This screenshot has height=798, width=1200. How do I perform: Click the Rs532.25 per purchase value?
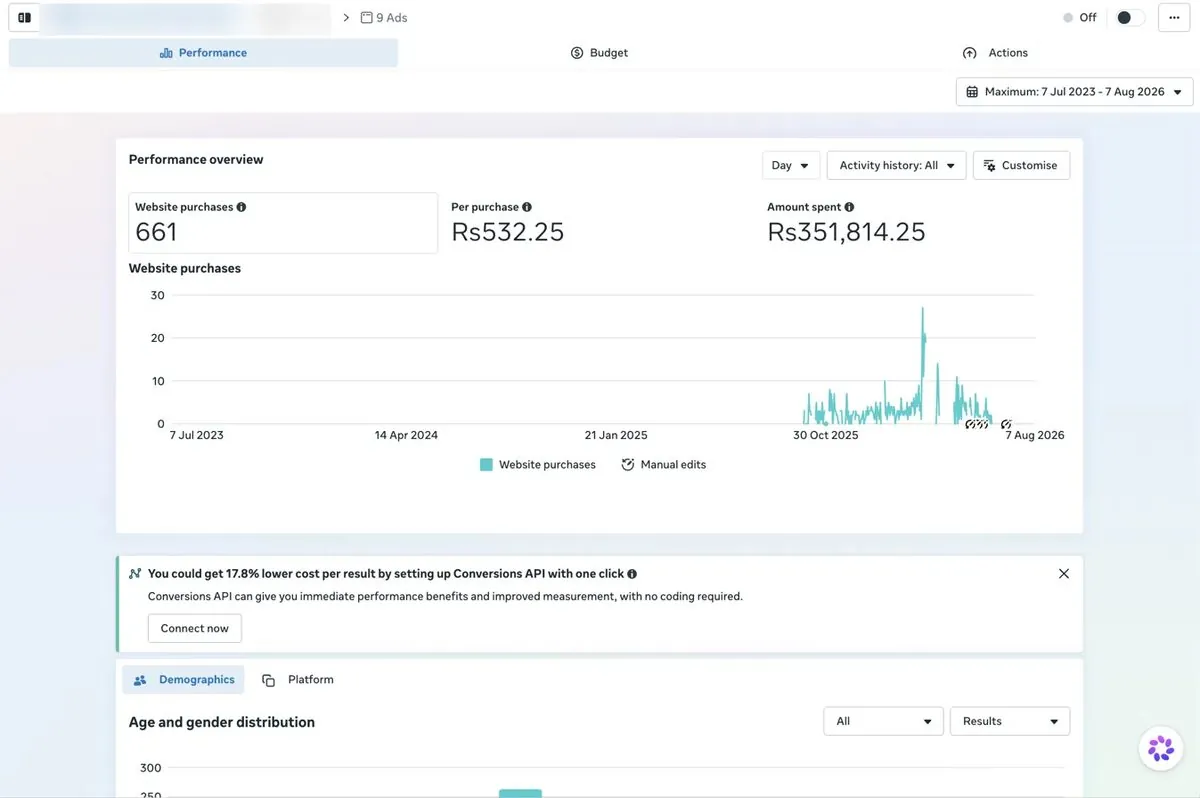(508, 232)
